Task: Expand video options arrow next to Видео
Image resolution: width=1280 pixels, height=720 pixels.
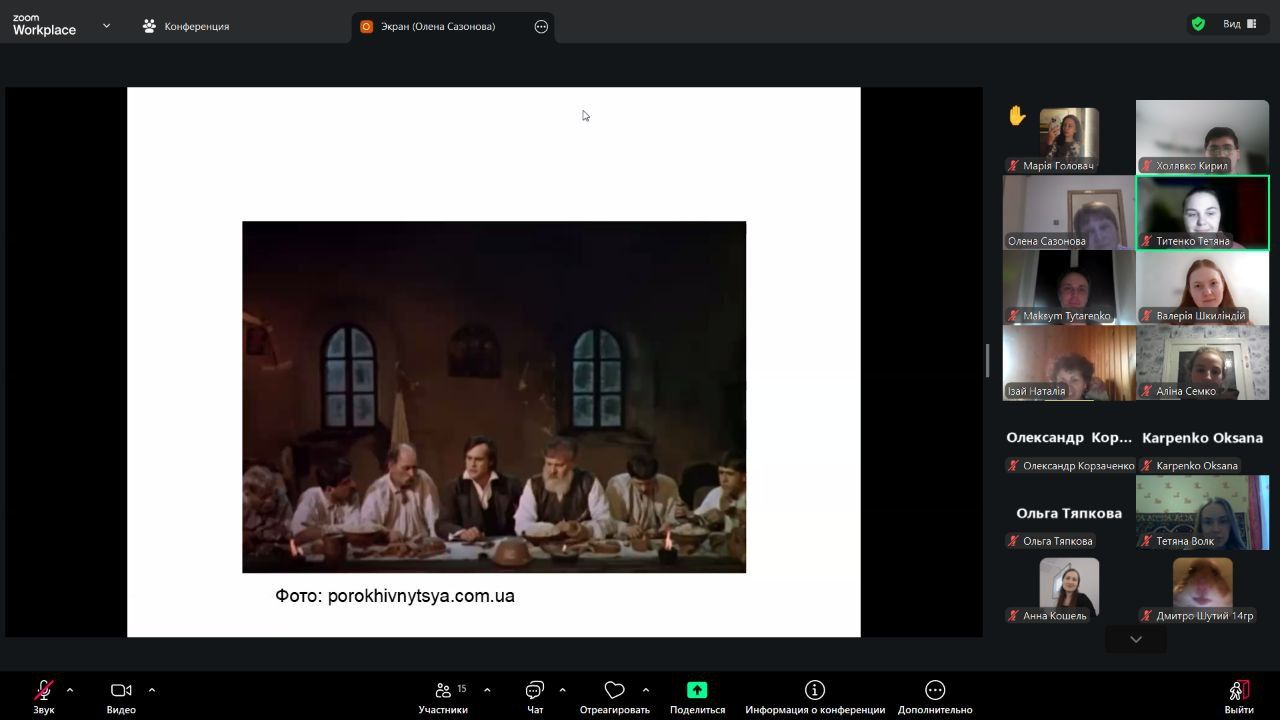Action: 152,690
